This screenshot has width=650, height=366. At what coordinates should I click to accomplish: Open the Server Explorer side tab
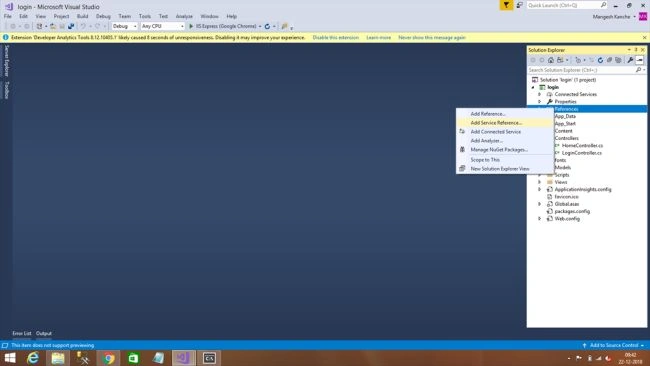[6, 61]
